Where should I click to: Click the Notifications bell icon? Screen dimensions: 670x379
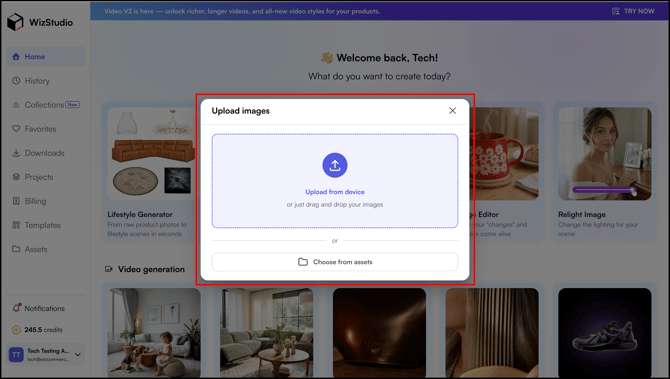[16, 308]
